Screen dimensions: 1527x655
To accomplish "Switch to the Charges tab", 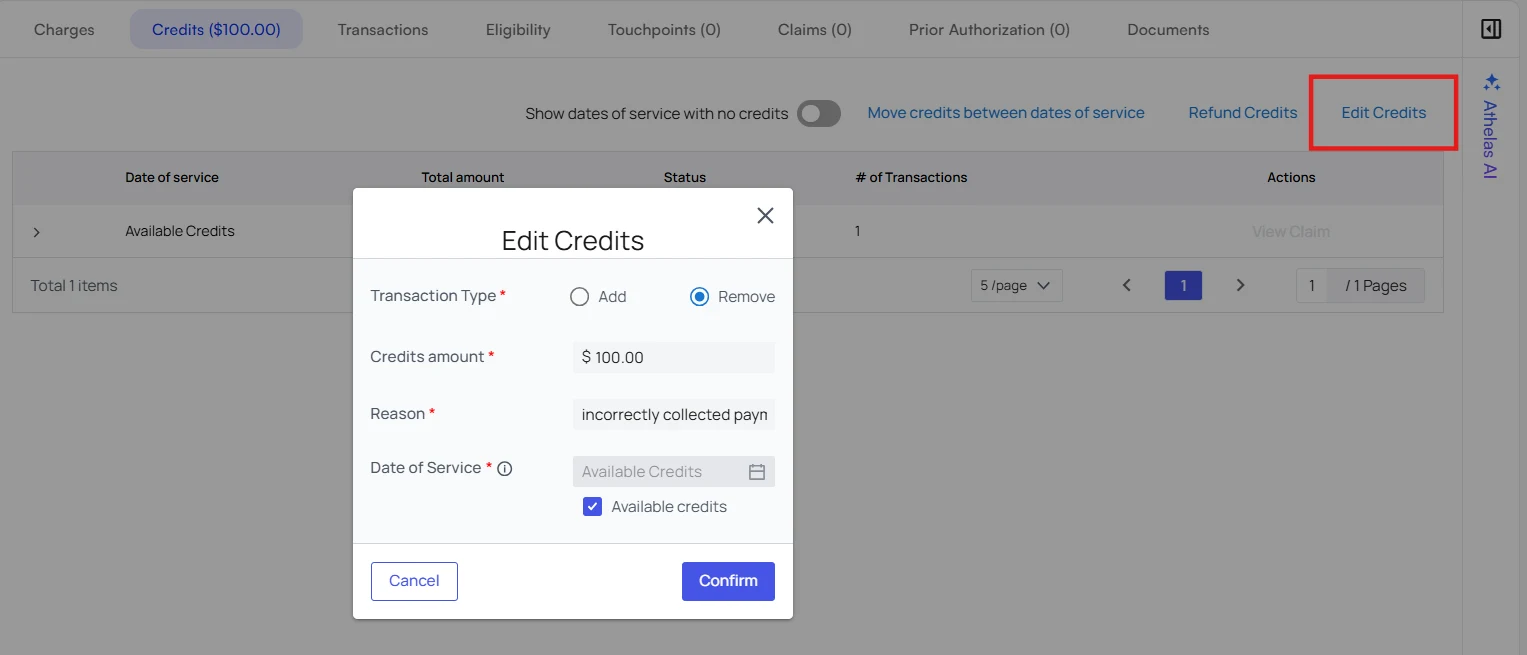I will click(x=64, y=30).
